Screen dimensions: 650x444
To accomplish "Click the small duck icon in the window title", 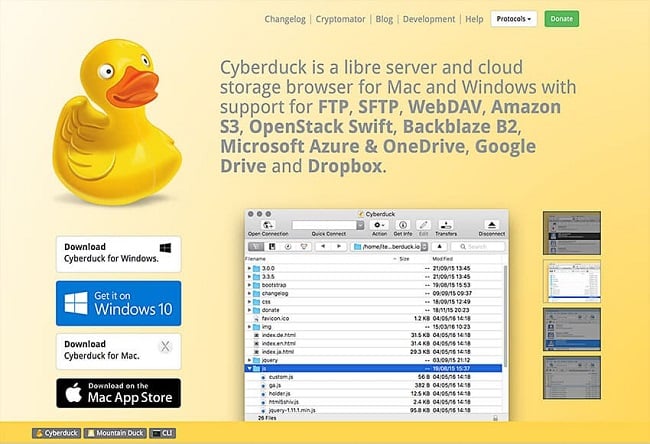I will click(361, 214).
